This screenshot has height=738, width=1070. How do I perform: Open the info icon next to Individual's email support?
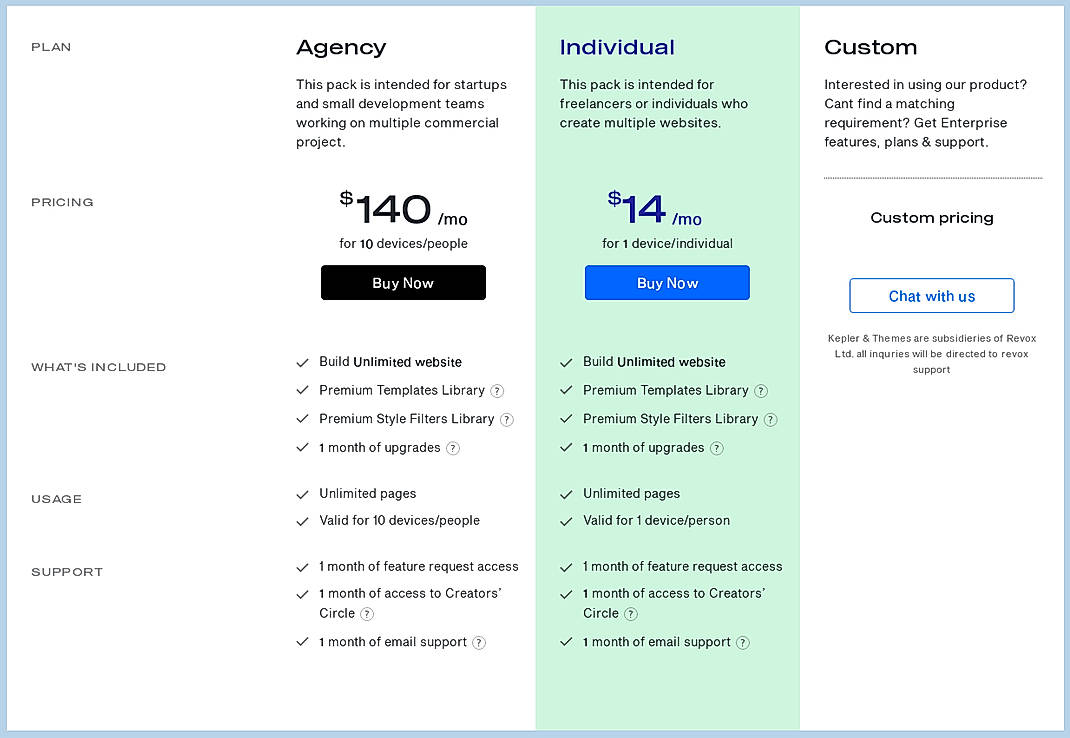[742, 642]
